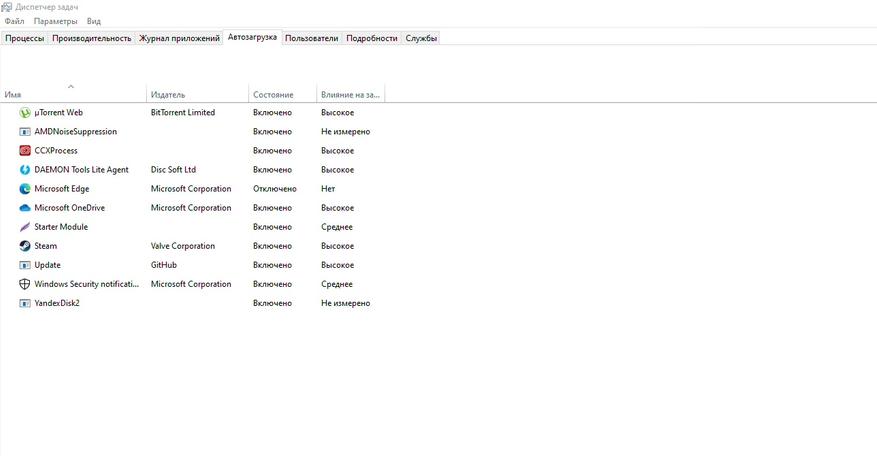Screen dimensions: 877x456
Task: Click Не измерено in the AMDNoiseSuppression row
Action: click(x=346, y=131)
